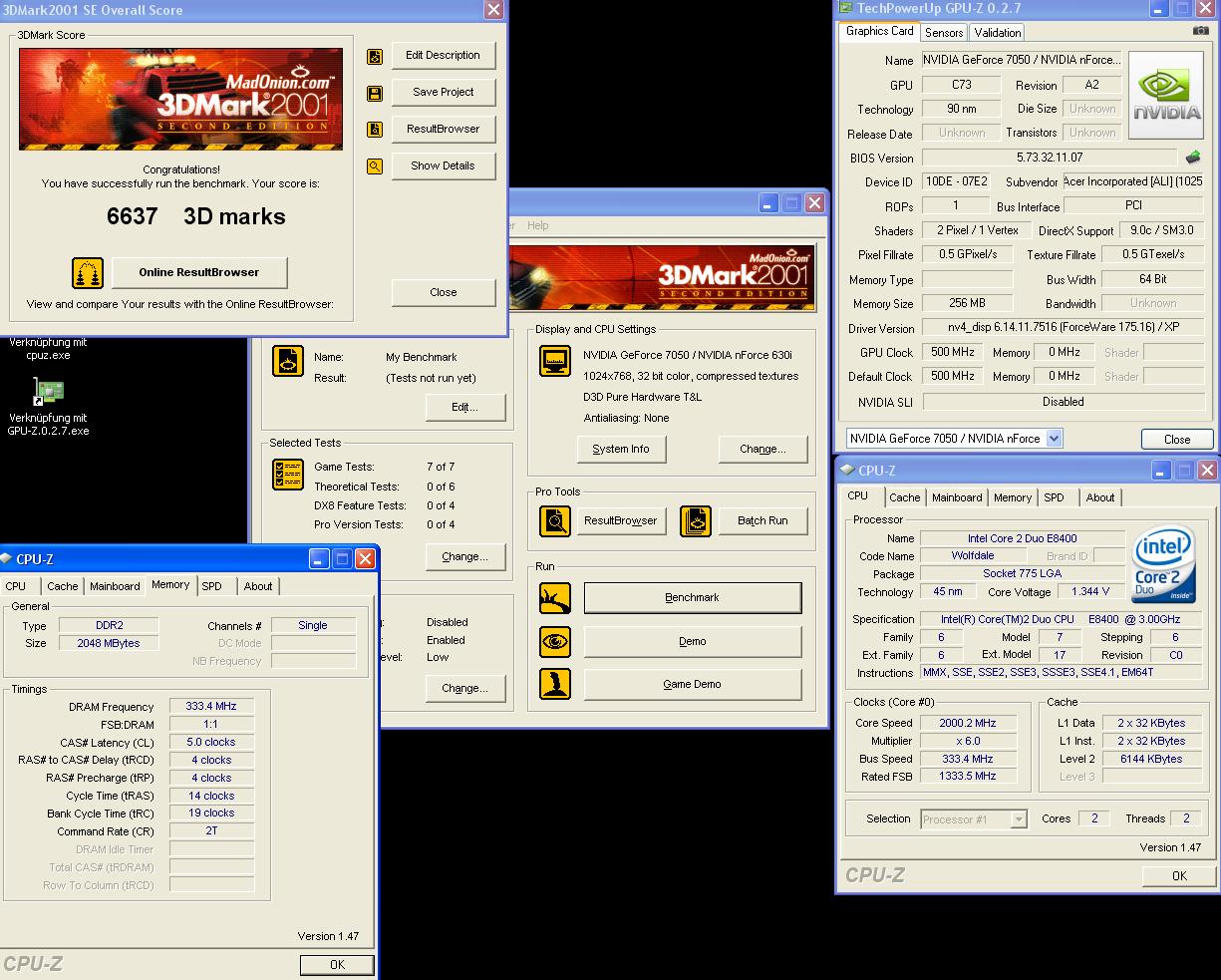This screenshot has width=1221, height=980.
Task: Switch to the Sensors tab in GPU-Z
Action: click(x=944, y=32)
